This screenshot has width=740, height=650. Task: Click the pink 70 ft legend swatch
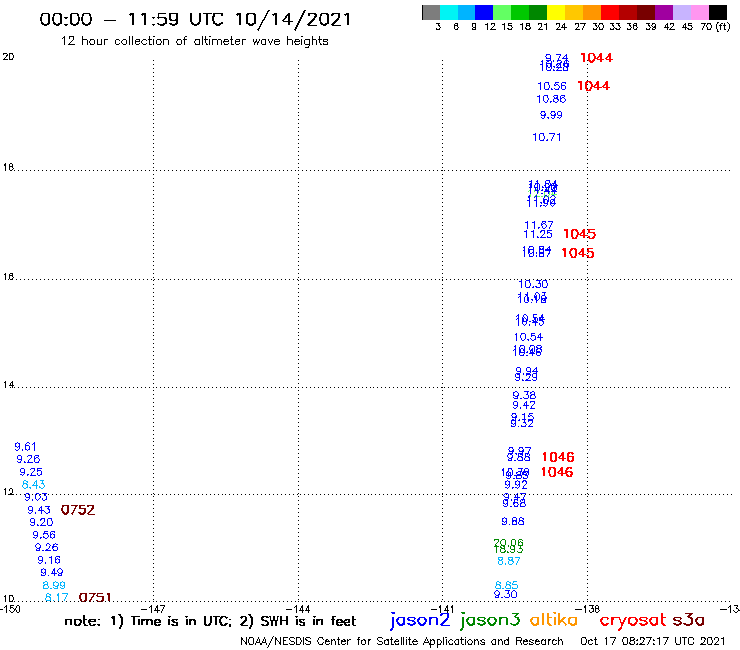(x=699, y=12)
